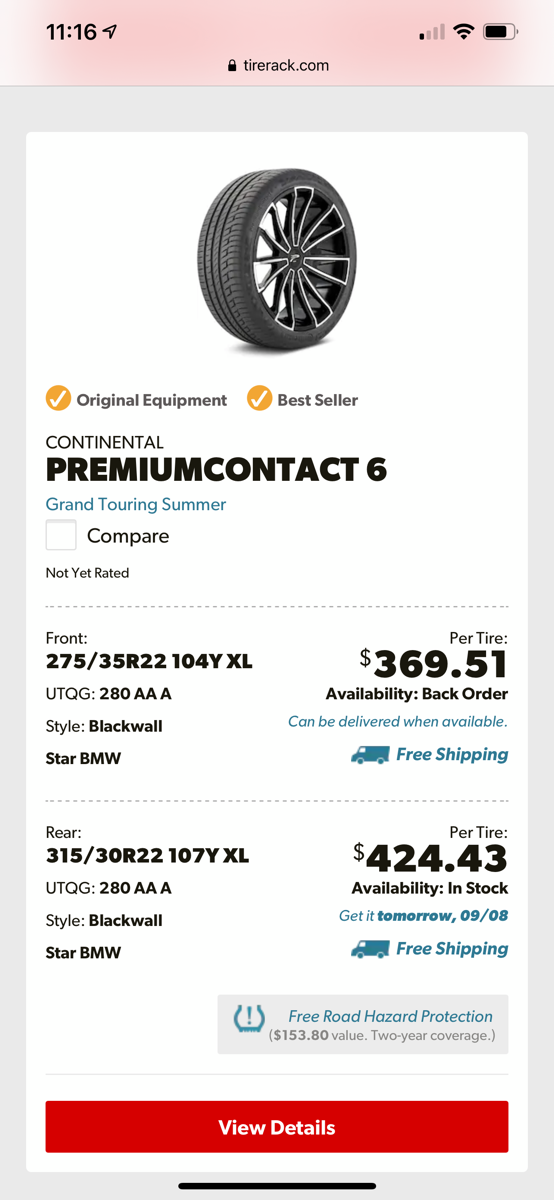
Task: Open the Free Road Hazard Protection info
Action: (x=363, y=1024)
